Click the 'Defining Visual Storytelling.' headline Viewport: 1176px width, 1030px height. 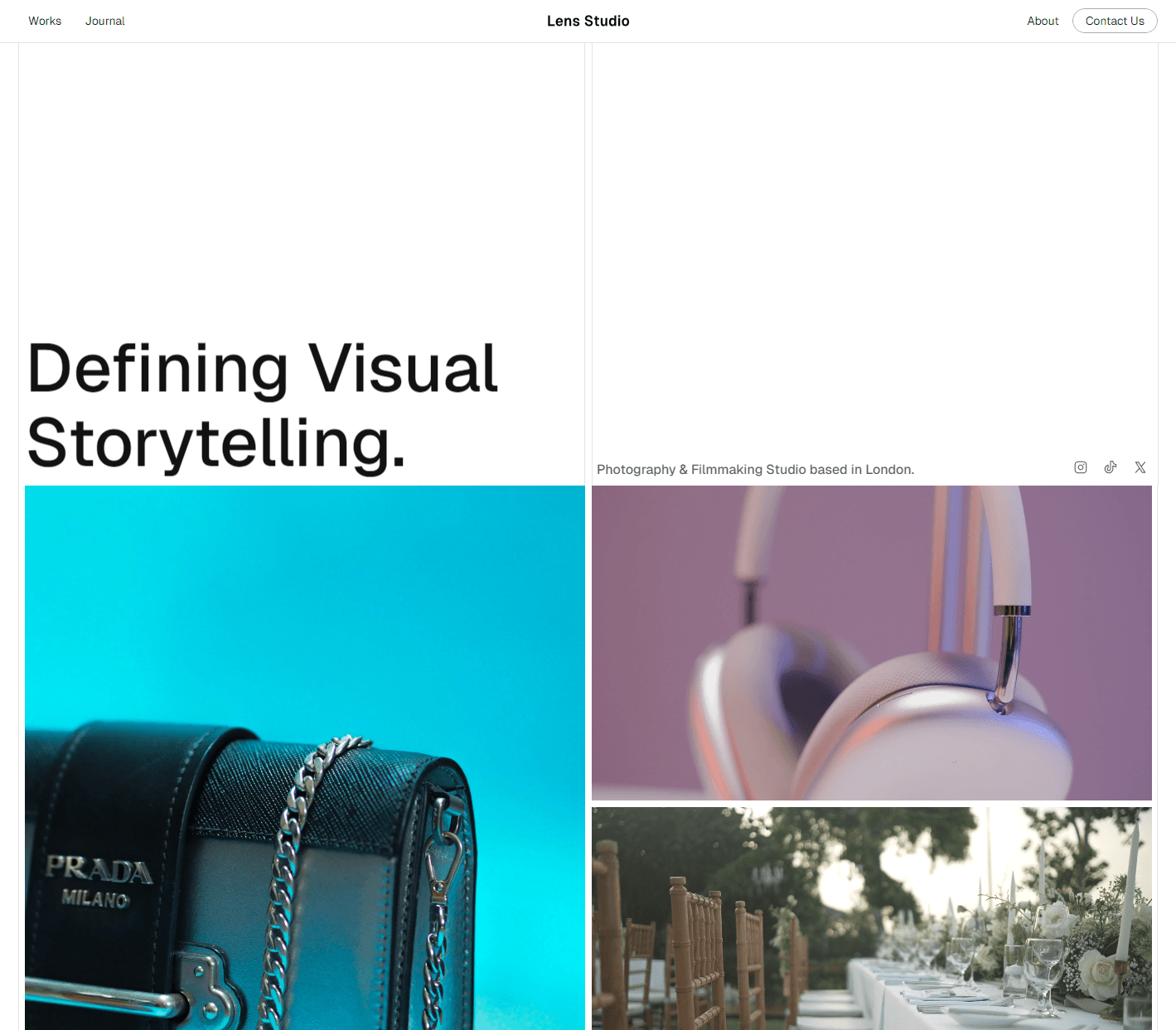pos(263,406)
